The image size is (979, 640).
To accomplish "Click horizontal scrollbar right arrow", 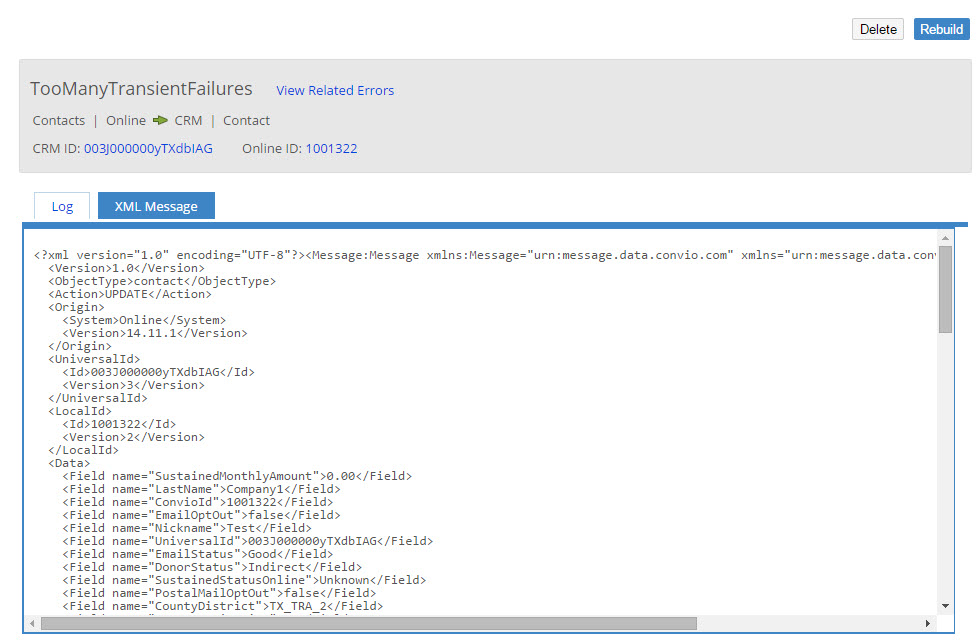I will (x=928, y=623).
